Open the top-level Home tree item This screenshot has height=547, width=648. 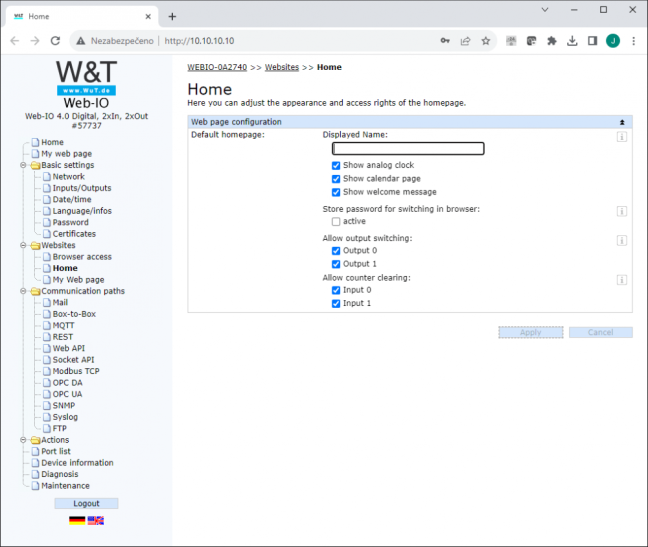52,143
